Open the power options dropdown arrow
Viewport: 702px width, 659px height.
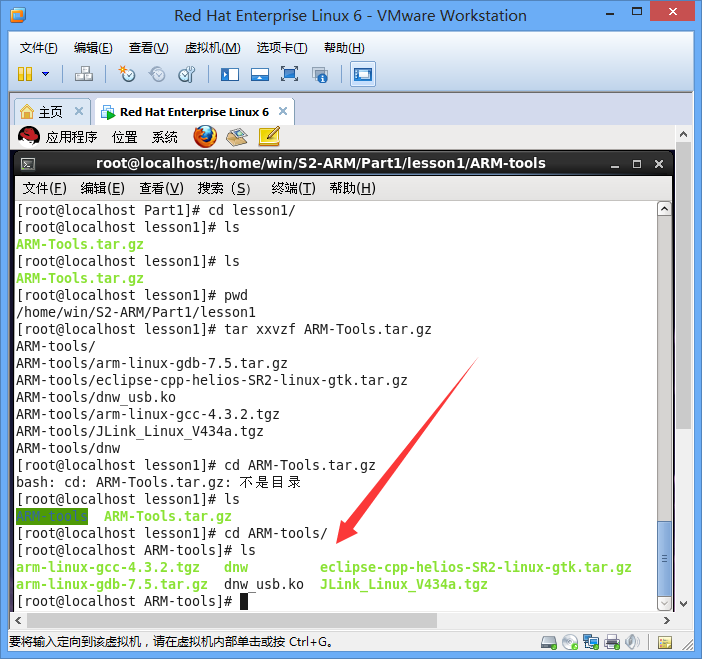point(45,74)
